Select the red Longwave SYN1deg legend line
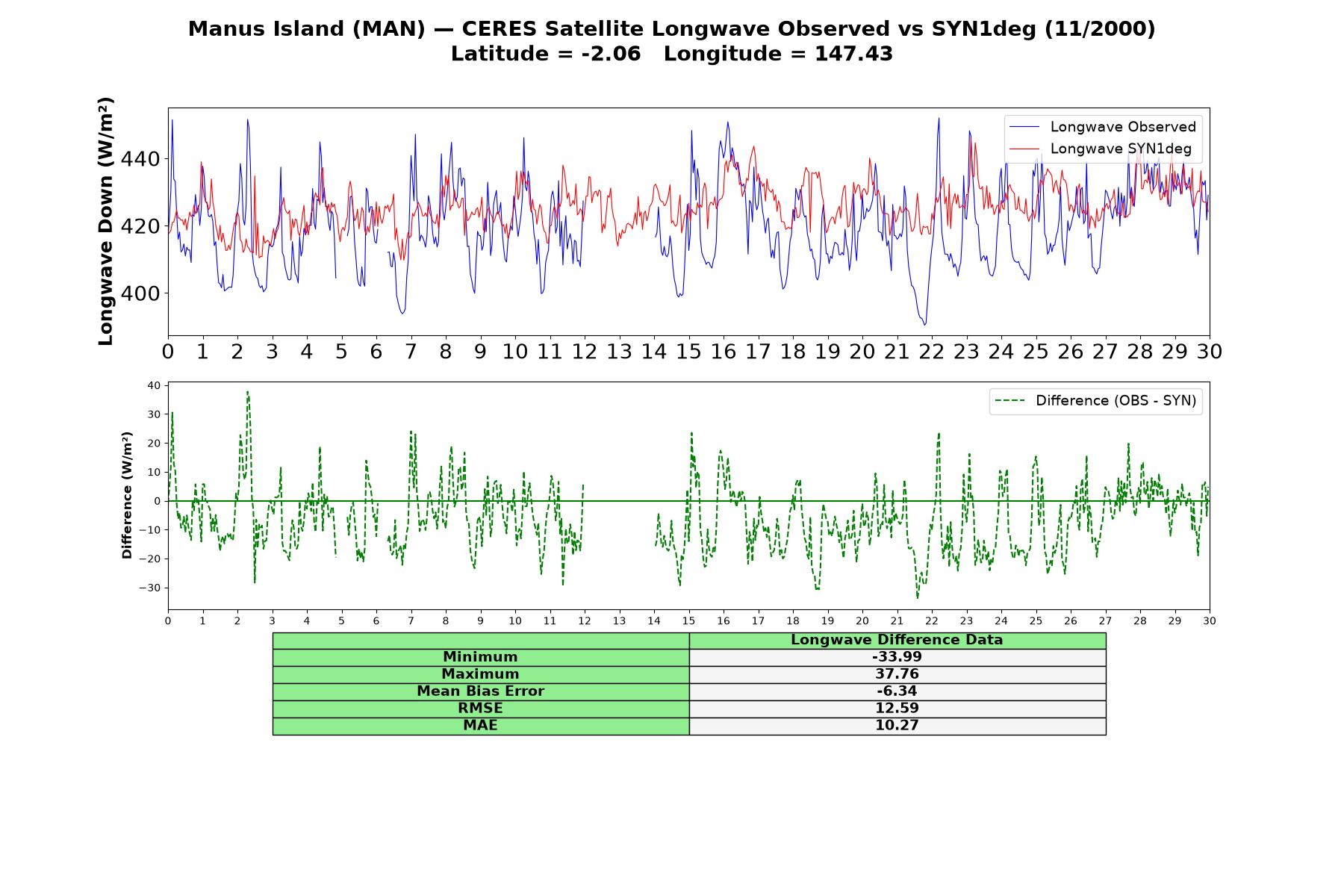 (1024, 149)
